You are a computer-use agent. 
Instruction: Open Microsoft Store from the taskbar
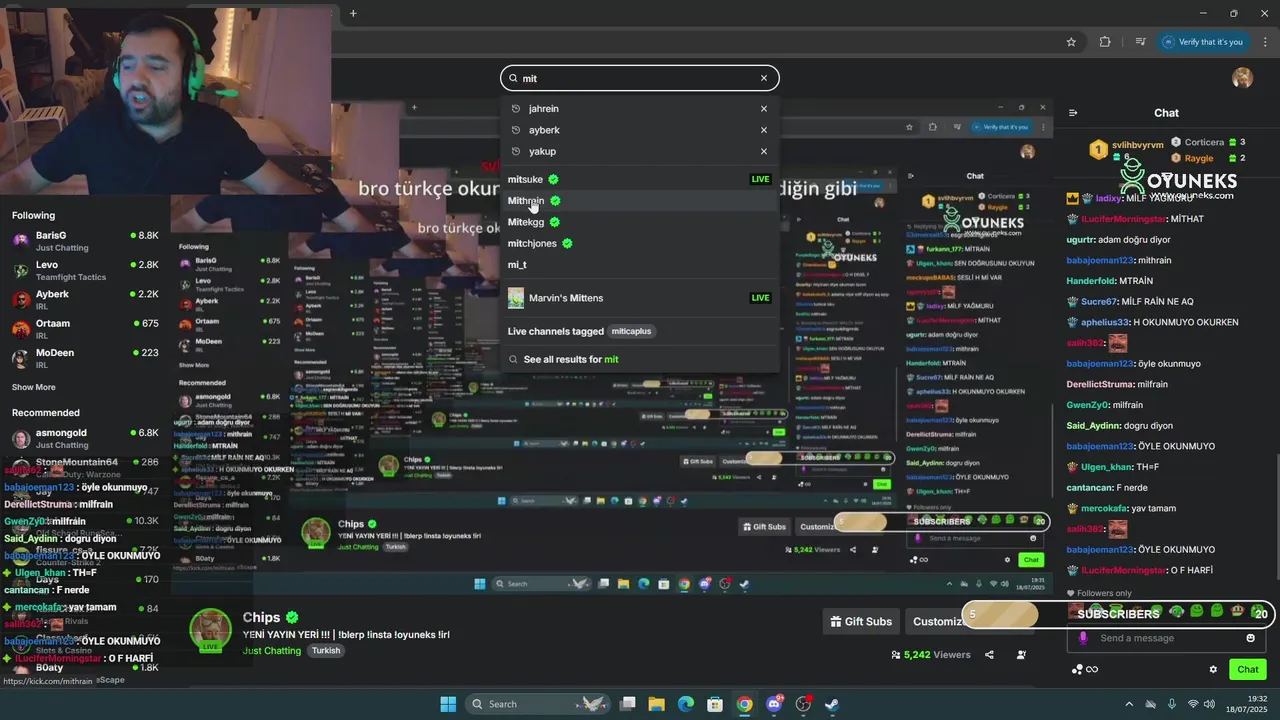[715, 704]
